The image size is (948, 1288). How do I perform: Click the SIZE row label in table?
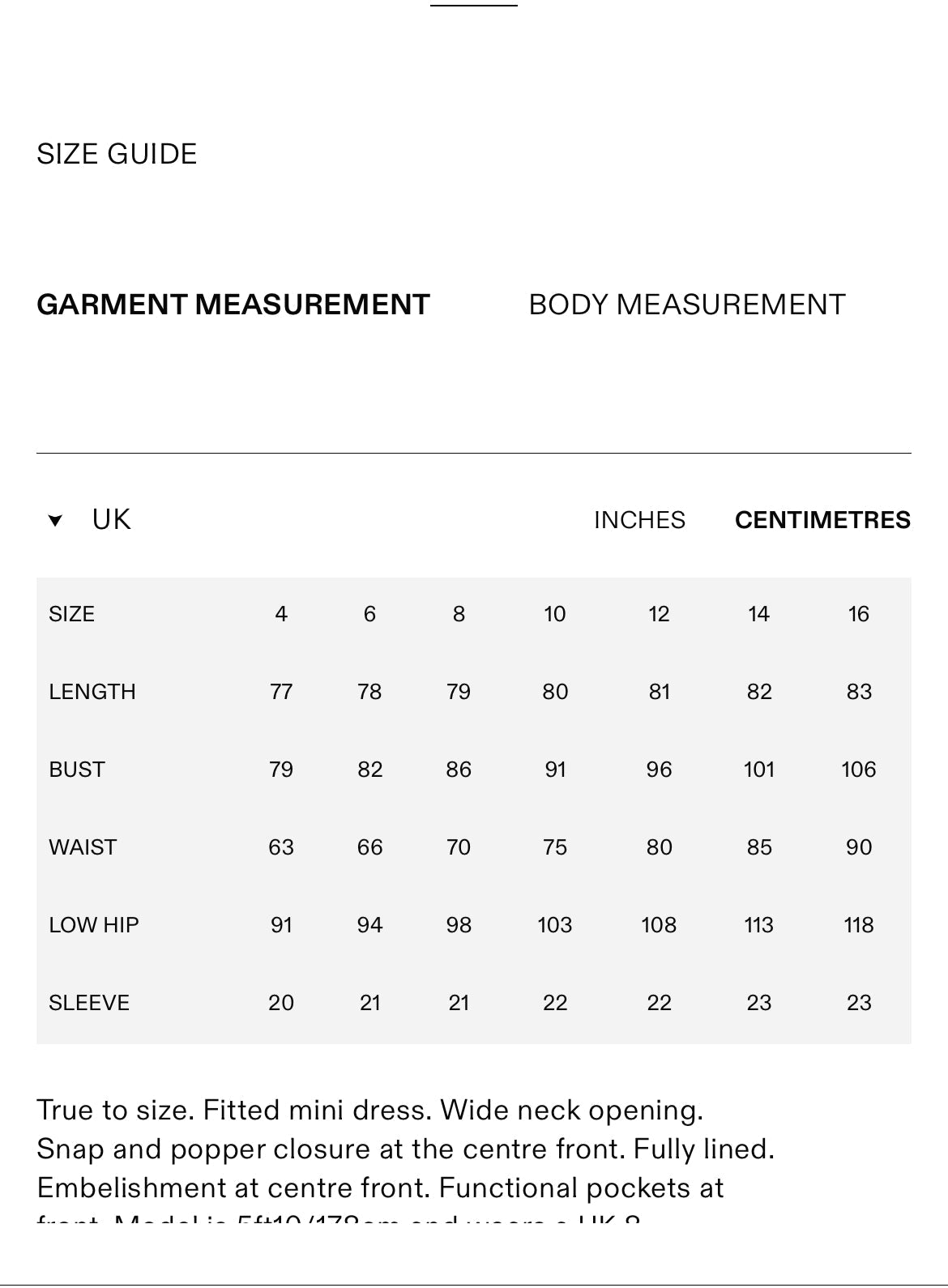pyautogui.click(x=71, y=614)
